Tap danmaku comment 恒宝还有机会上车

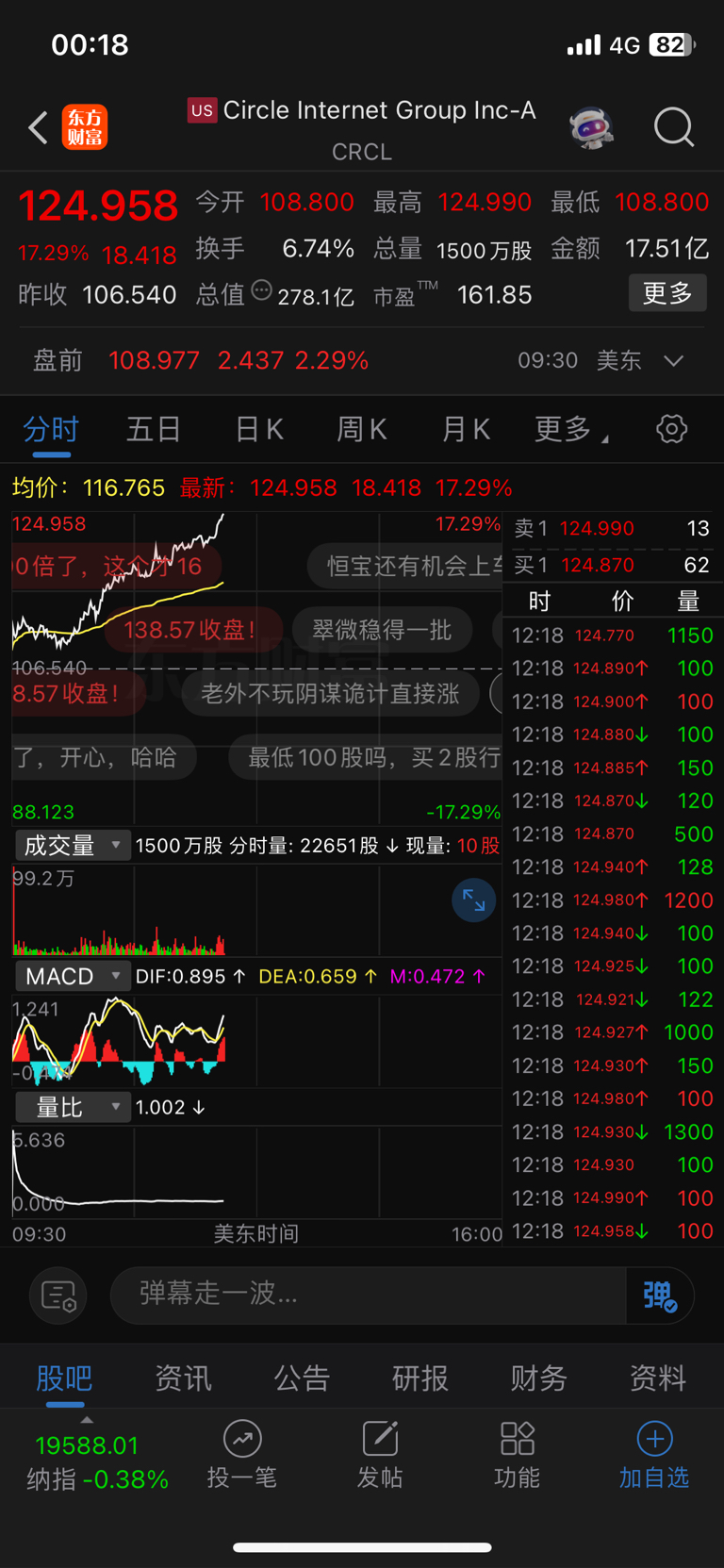[405, 566]
